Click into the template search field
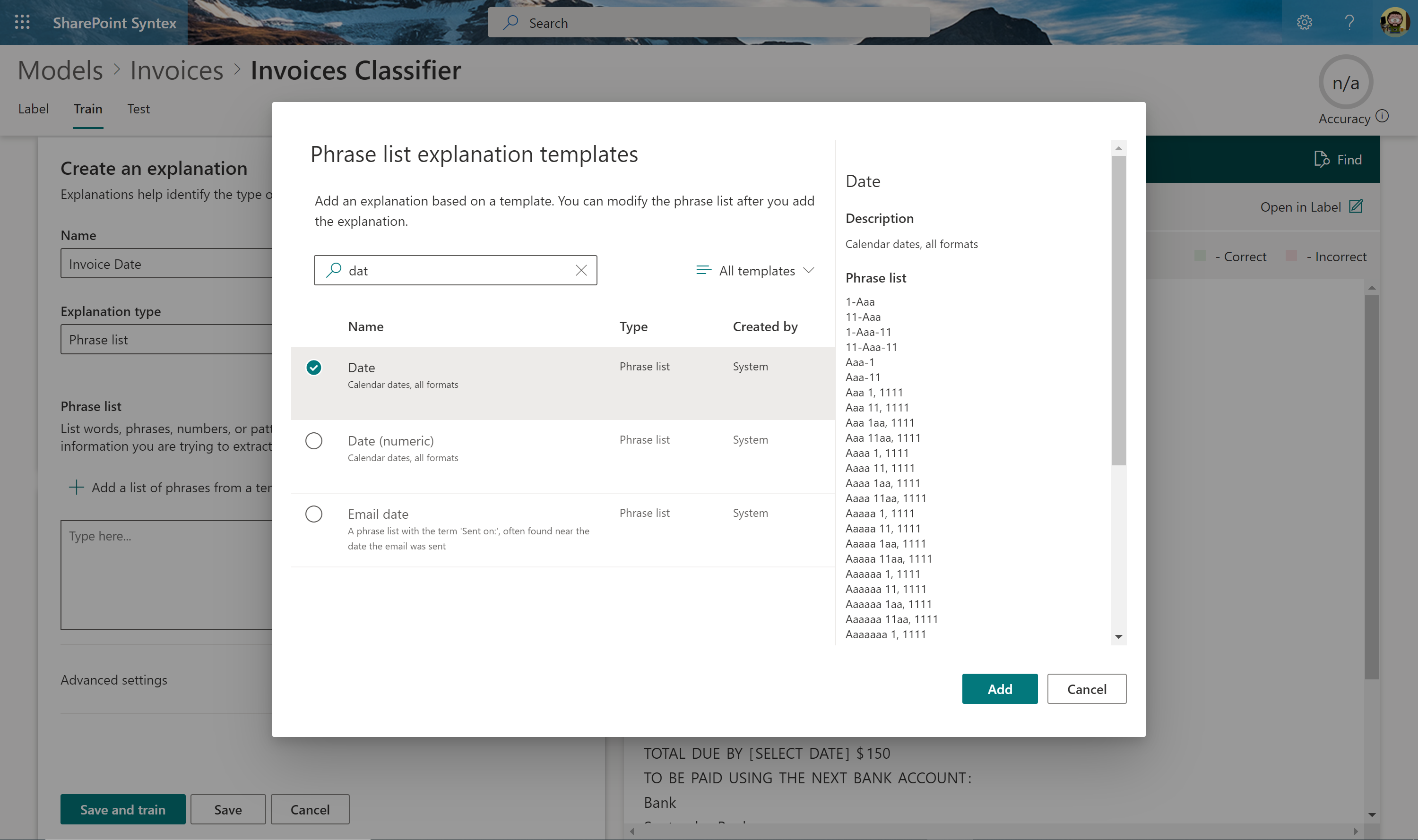The image size is (1418, 840). (453, 271)
